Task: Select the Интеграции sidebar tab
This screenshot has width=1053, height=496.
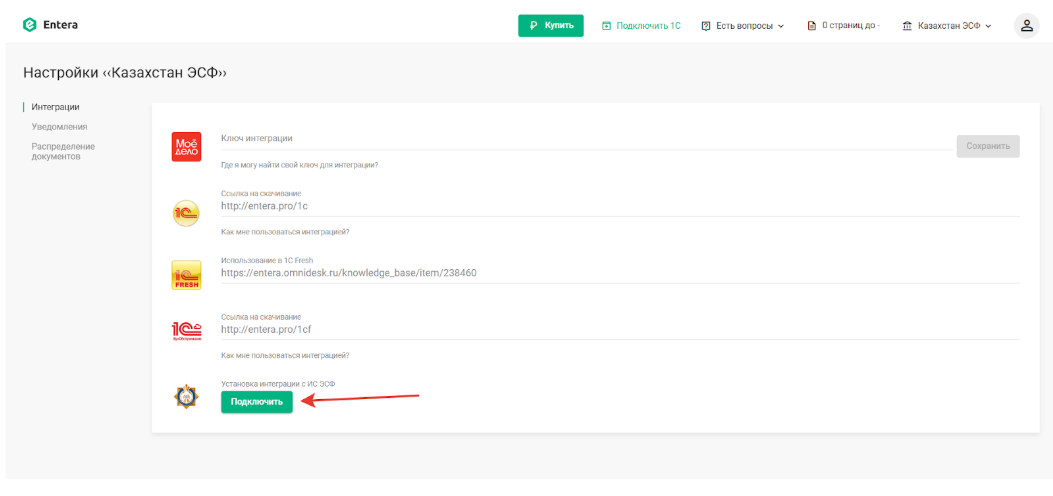Action: click(55, 107)
